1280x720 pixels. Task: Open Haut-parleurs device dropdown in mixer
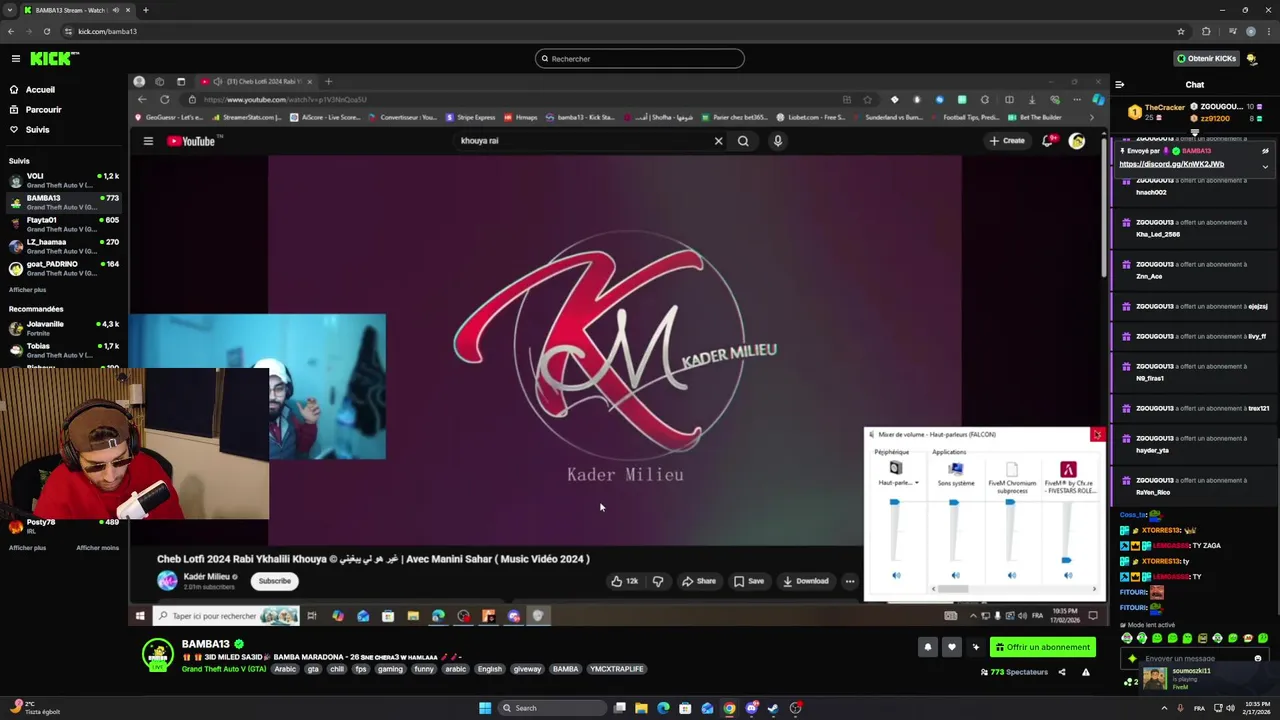pyautogui.click(x=898, y=483)
